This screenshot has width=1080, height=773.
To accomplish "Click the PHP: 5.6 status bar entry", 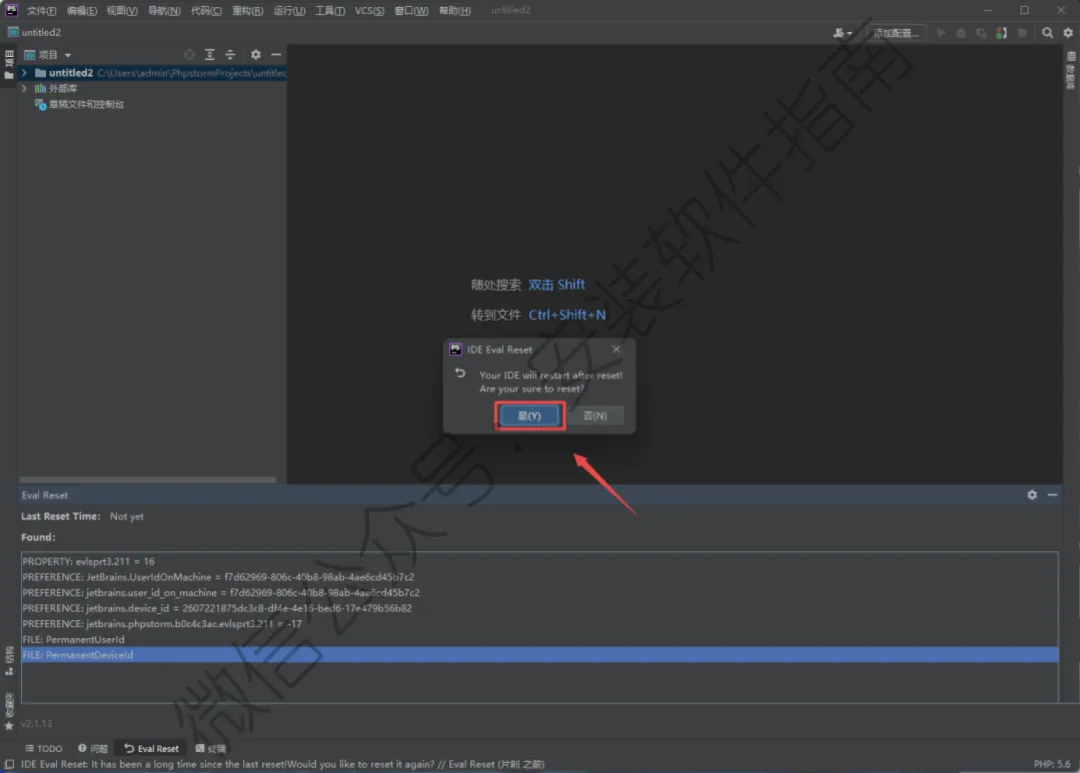I will (x=1052, y=764).
